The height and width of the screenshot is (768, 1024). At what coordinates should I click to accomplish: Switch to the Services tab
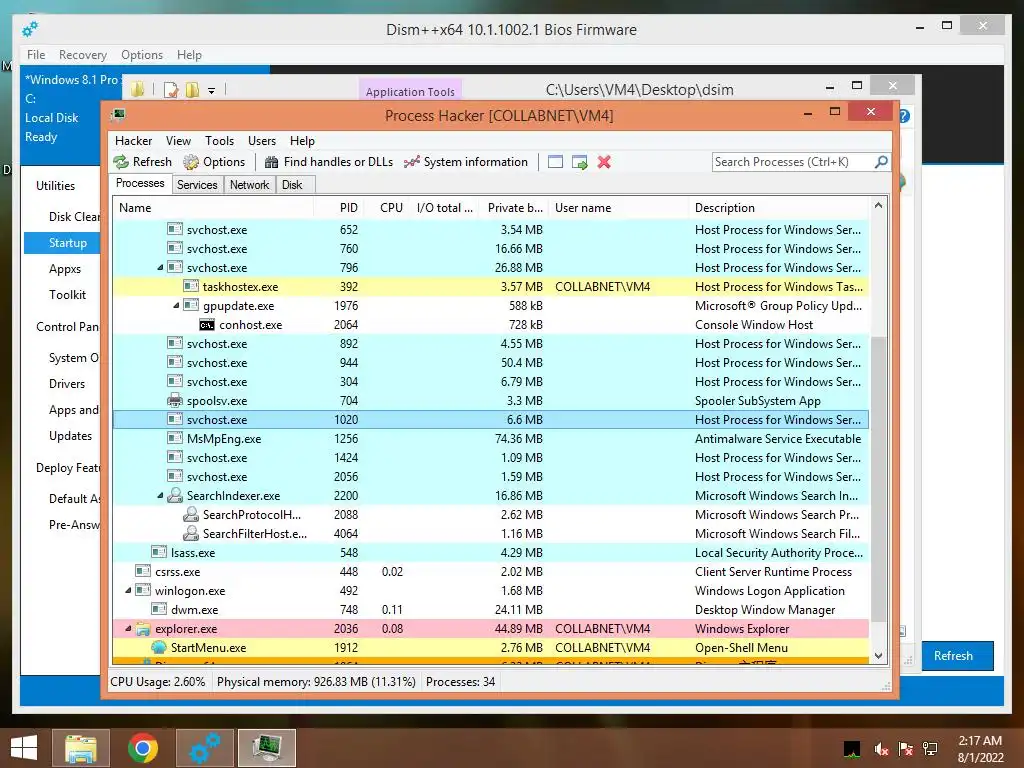[x=197, y=185]
